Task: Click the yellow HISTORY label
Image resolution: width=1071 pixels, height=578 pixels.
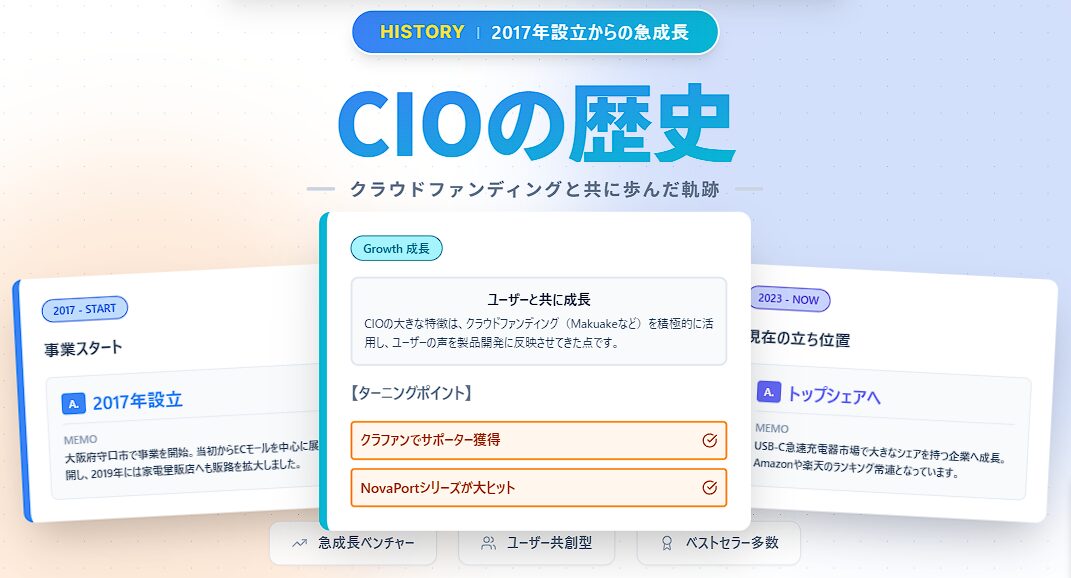Action: point(422,32)
